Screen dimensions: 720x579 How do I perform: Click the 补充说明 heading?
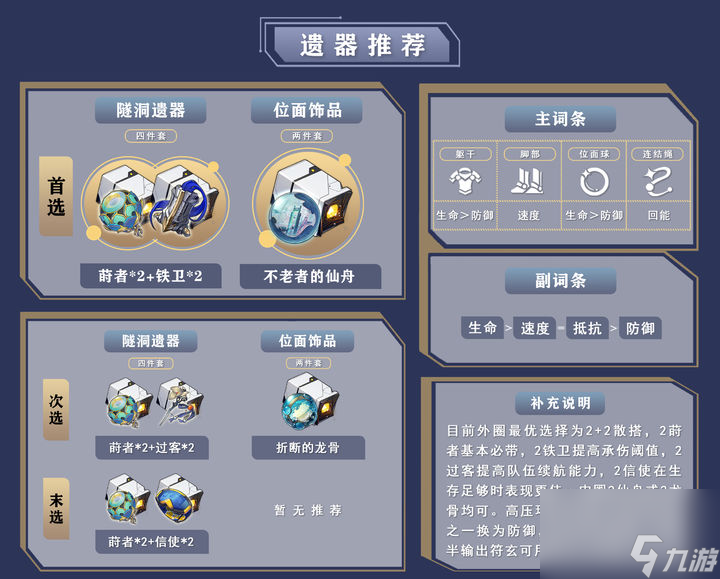(560, 403)
